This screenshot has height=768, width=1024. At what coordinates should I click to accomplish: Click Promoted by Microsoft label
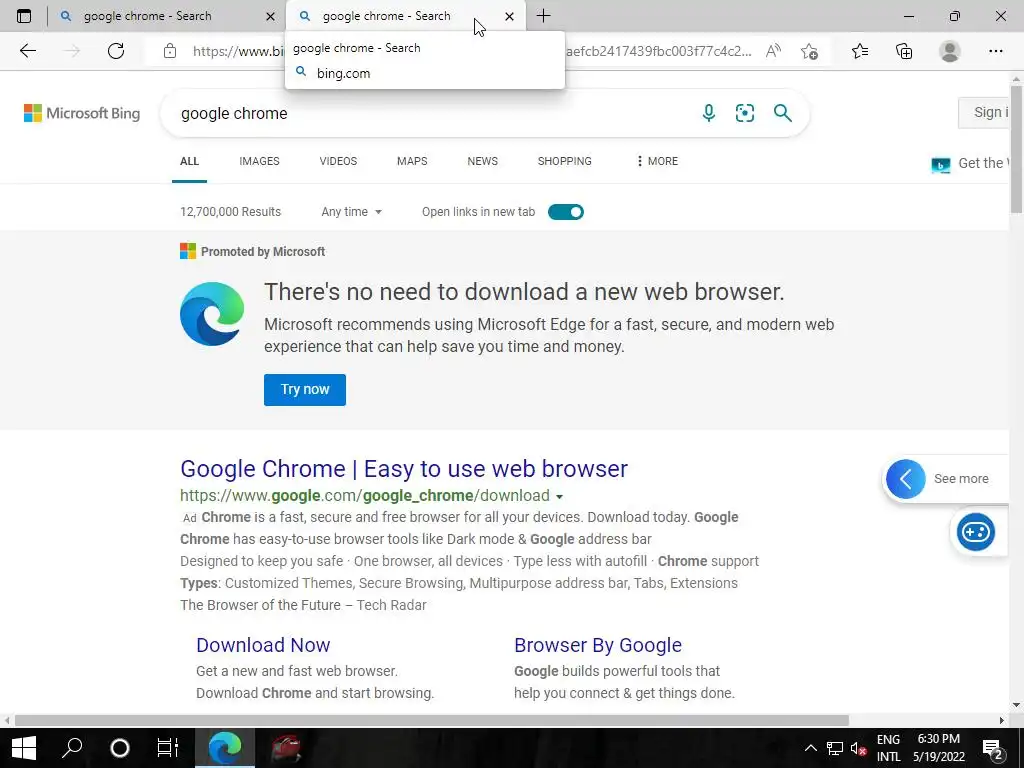263,251
